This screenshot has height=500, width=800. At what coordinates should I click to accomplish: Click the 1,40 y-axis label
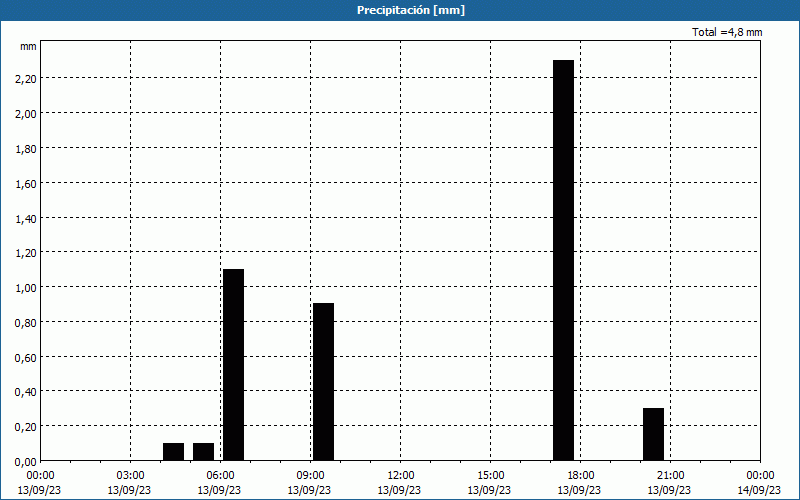26,218
